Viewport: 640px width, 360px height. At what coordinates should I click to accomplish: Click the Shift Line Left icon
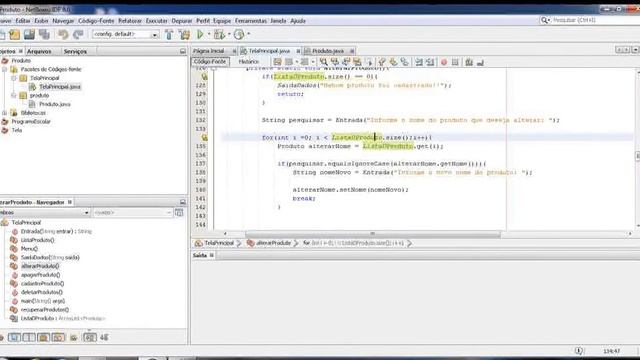(x=419, y=62)
